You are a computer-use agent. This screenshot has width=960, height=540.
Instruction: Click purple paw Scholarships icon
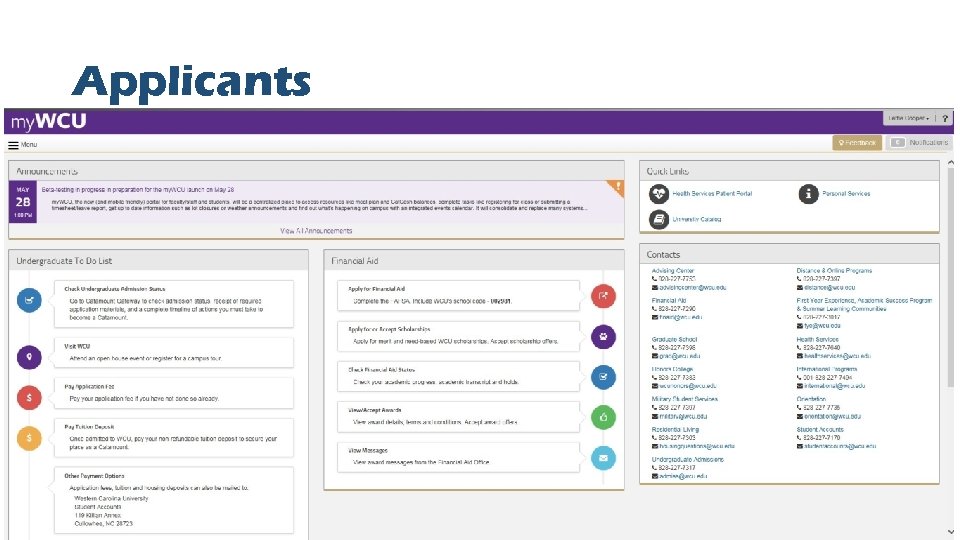coord(603,337)
